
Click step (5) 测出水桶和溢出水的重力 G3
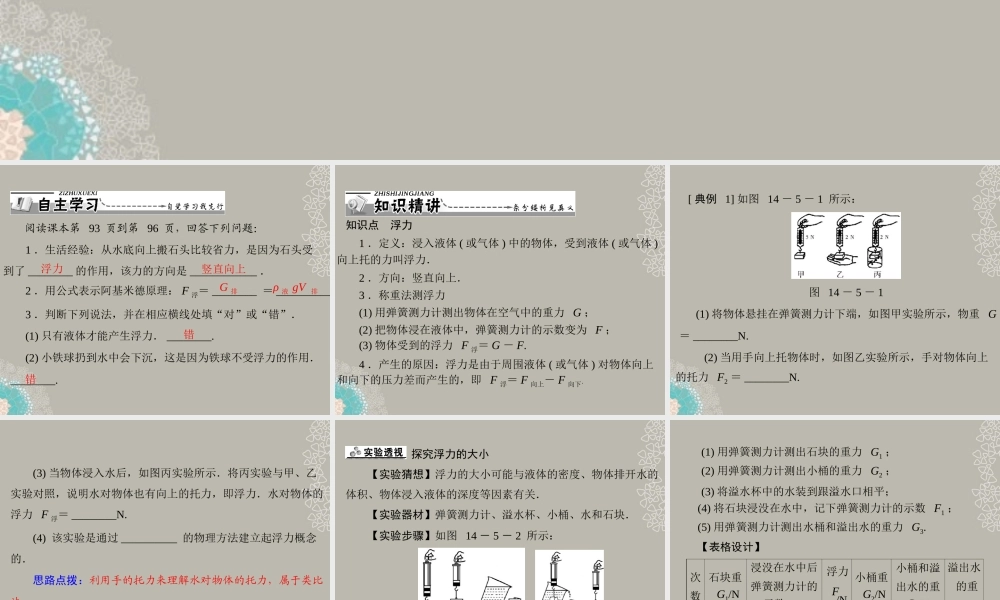point(811,527)
